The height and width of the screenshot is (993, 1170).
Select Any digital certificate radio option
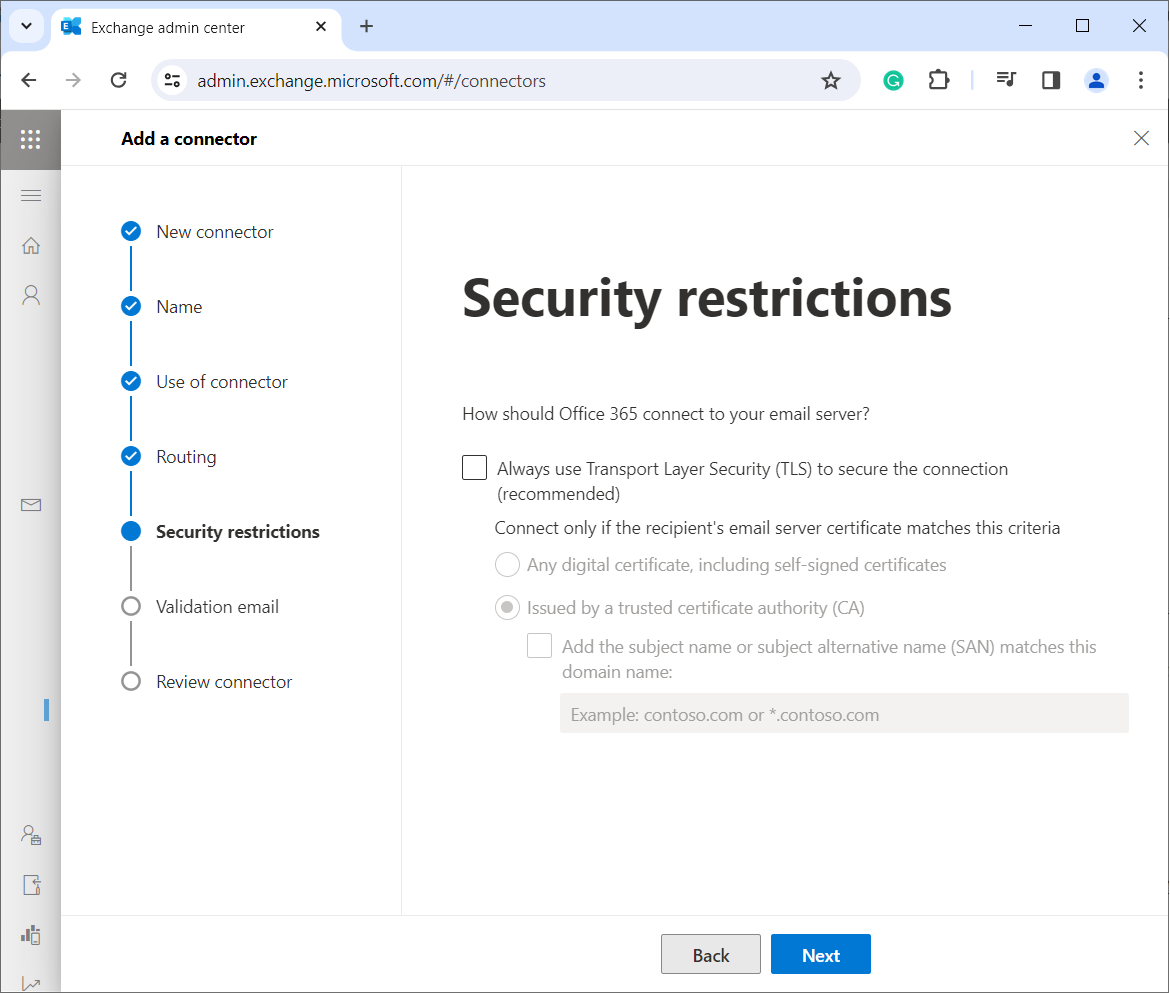(508, 565)
